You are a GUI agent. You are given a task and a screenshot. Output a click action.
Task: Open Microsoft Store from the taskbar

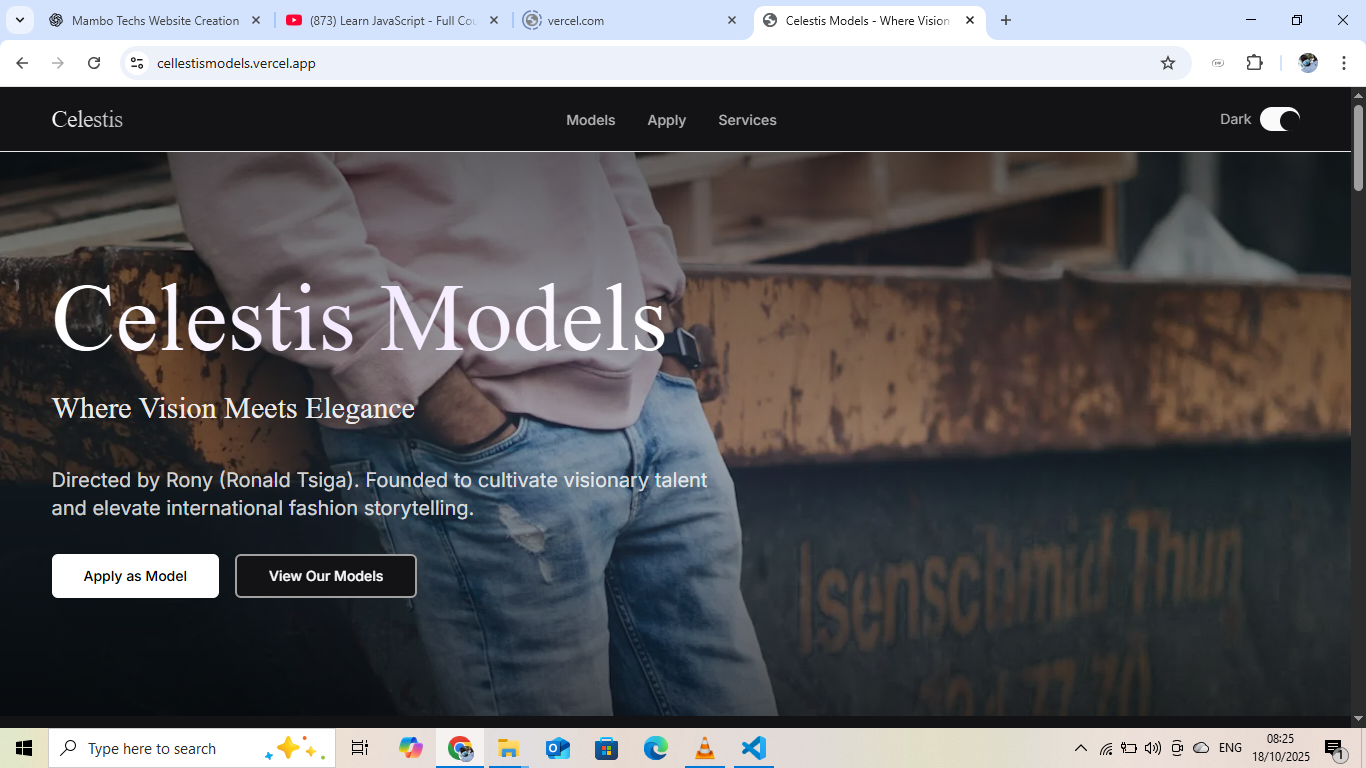click(606, 747)
